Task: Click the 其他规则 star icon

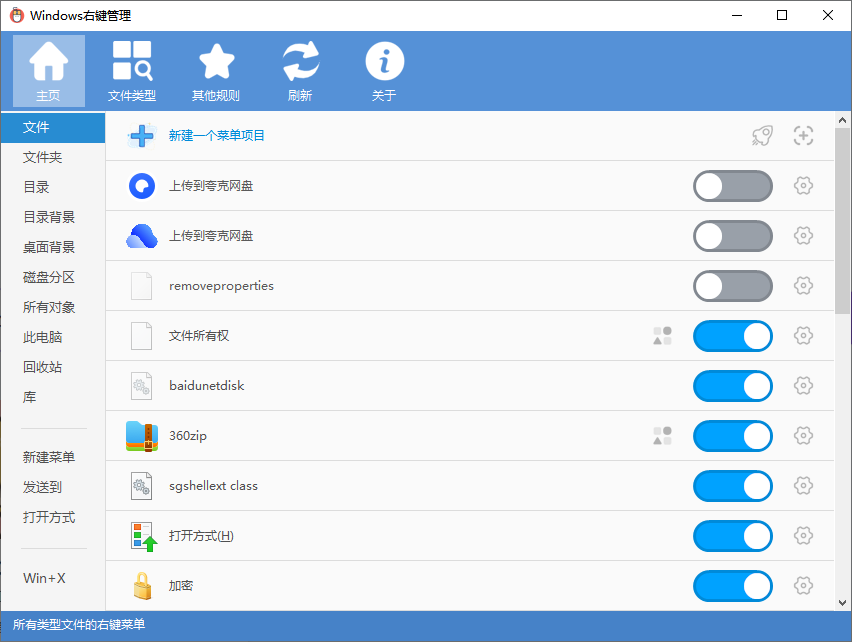Action: click(x=216, y=62)
